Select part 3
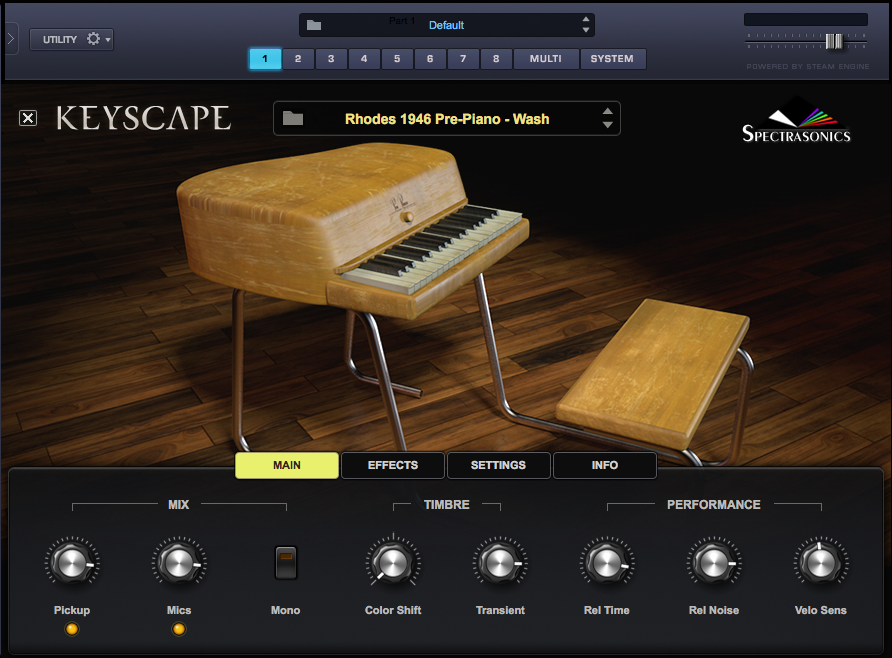Screen dimensions: 892x658 (x=331, y=59)
